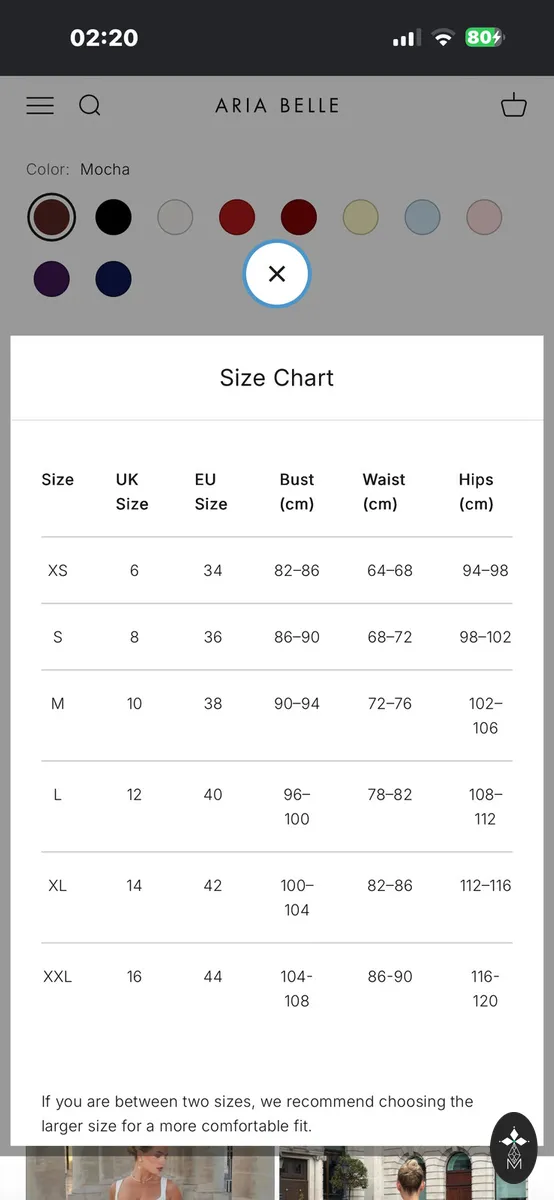Check the battery indicator in status bar
Image resolution: width=554 pixels, height=1200 pixels.
pyautogui.click(x=485, y=38)
